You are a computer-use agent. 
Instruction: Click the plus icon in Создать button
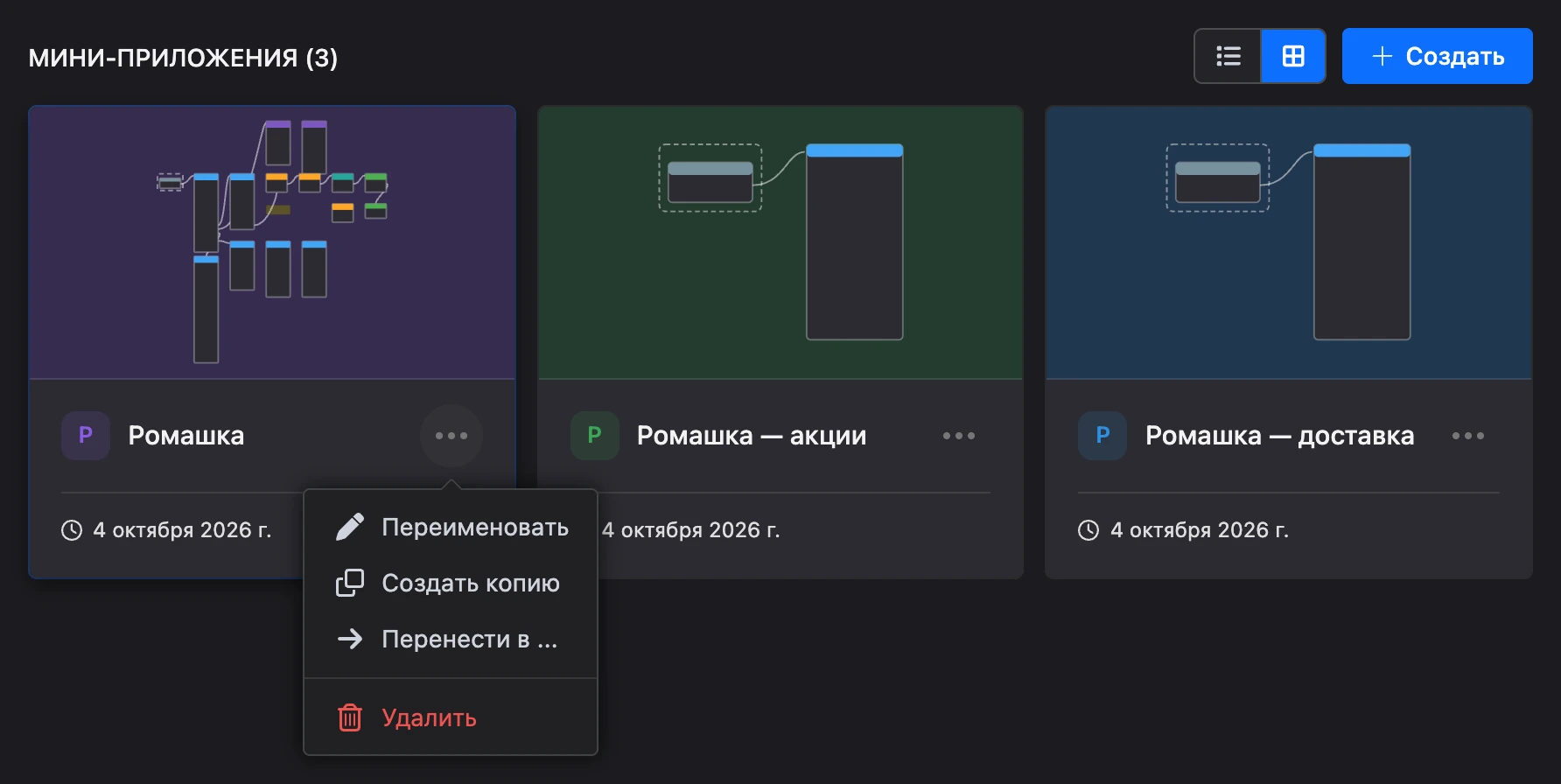click(x=1382, y=56)
